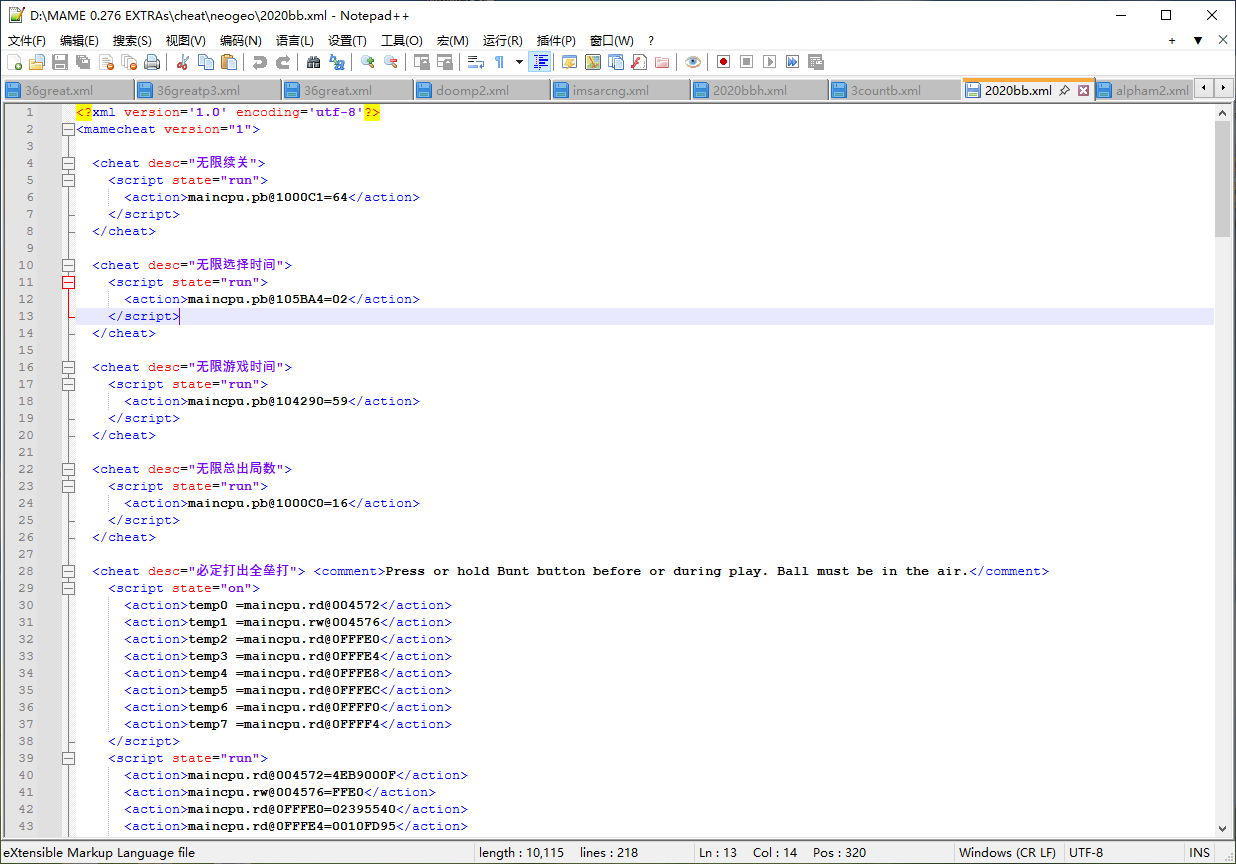
Task: Toggle the INS insert mode indicator
Action: (x=1199, y=853)
